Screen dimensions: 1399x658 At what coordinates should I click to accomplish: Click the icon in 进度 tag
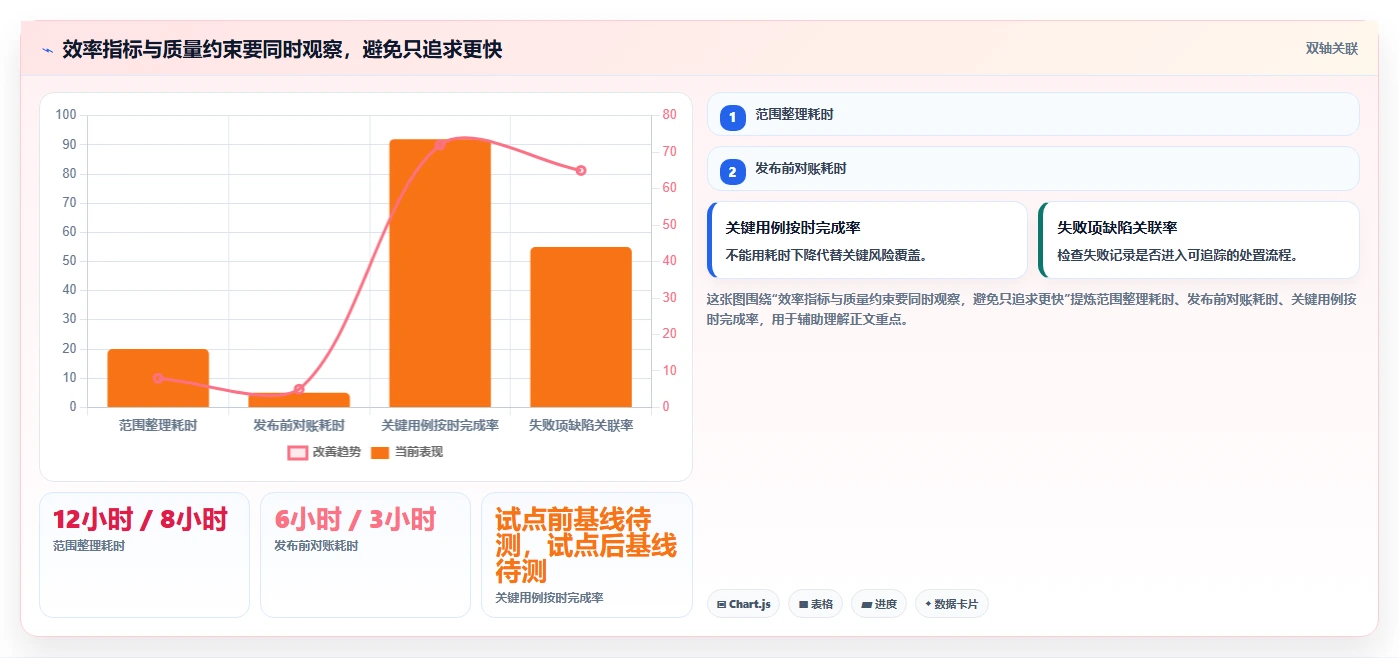coord(867,605)
